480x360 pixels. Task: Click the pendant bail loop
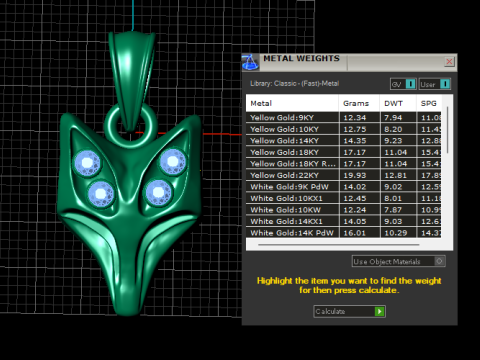pyautogui.click(x=132, y=80)
